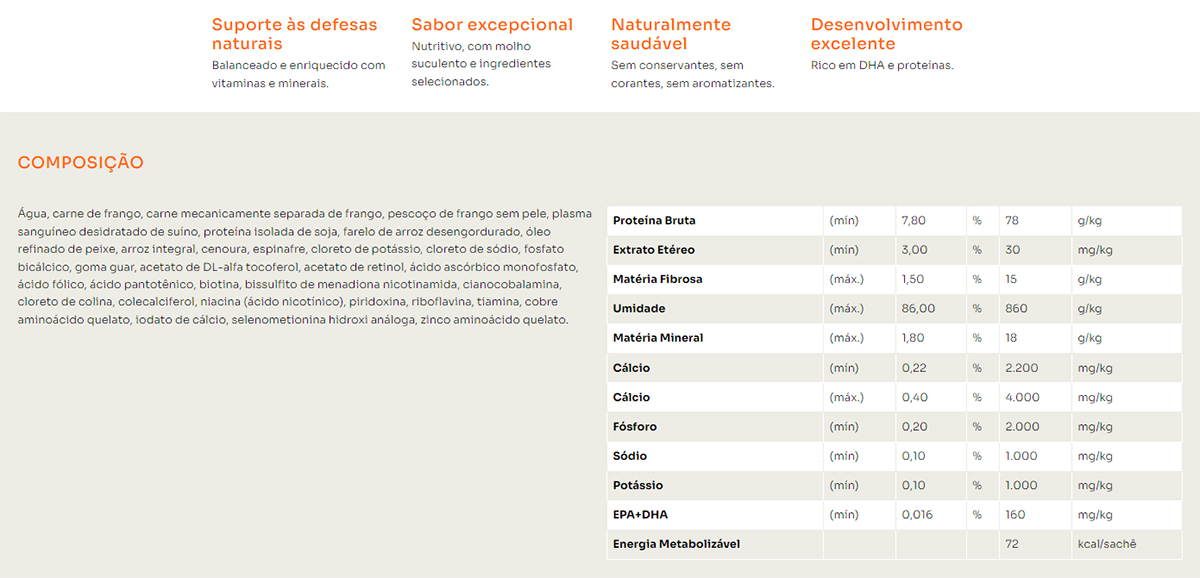
Task: Click the "Proteína Bruta" row label
Action: click(x=654, y=220)
